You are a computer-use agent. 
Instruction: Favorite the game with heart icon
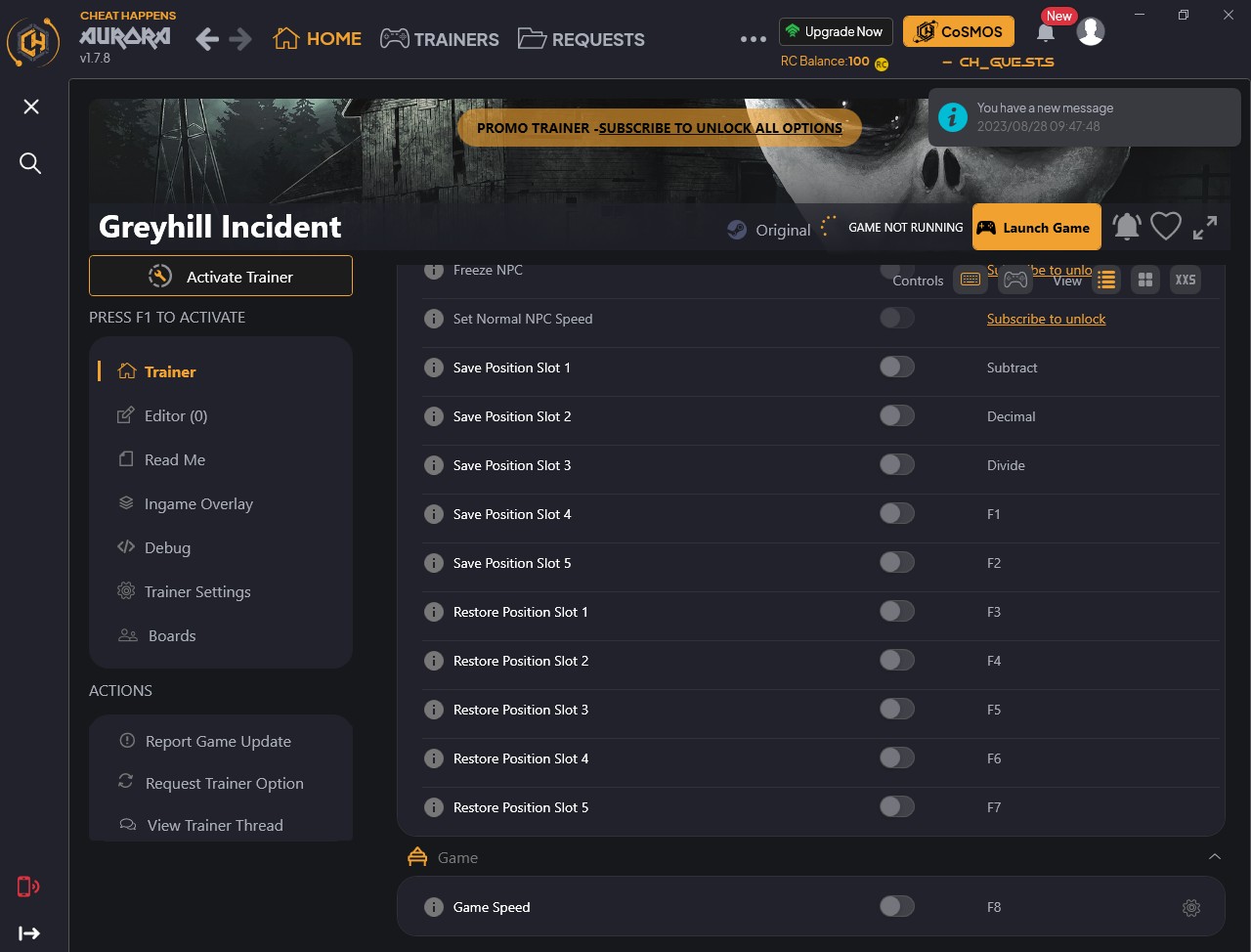(x=1166, y=227)
